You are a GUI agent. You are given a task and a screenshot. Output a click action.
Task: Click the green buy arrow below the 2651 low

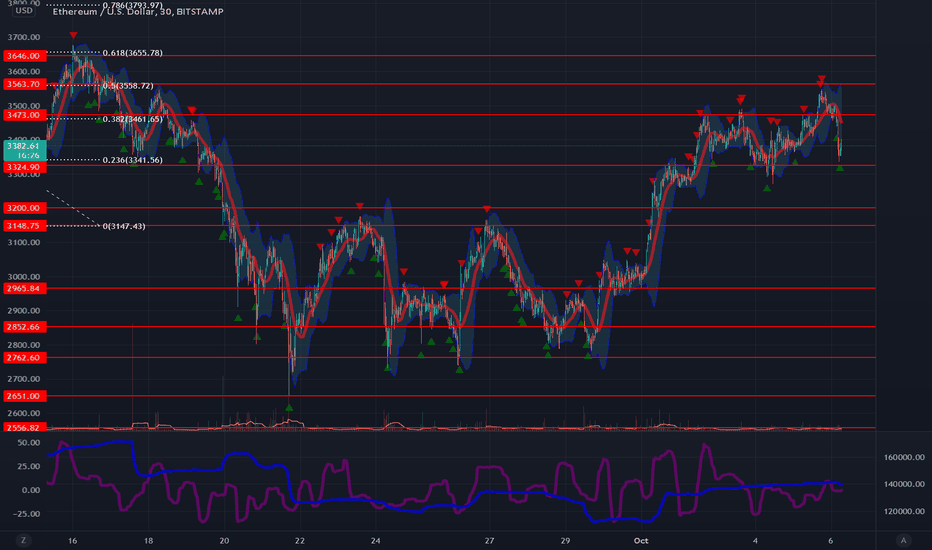(289, 407)
